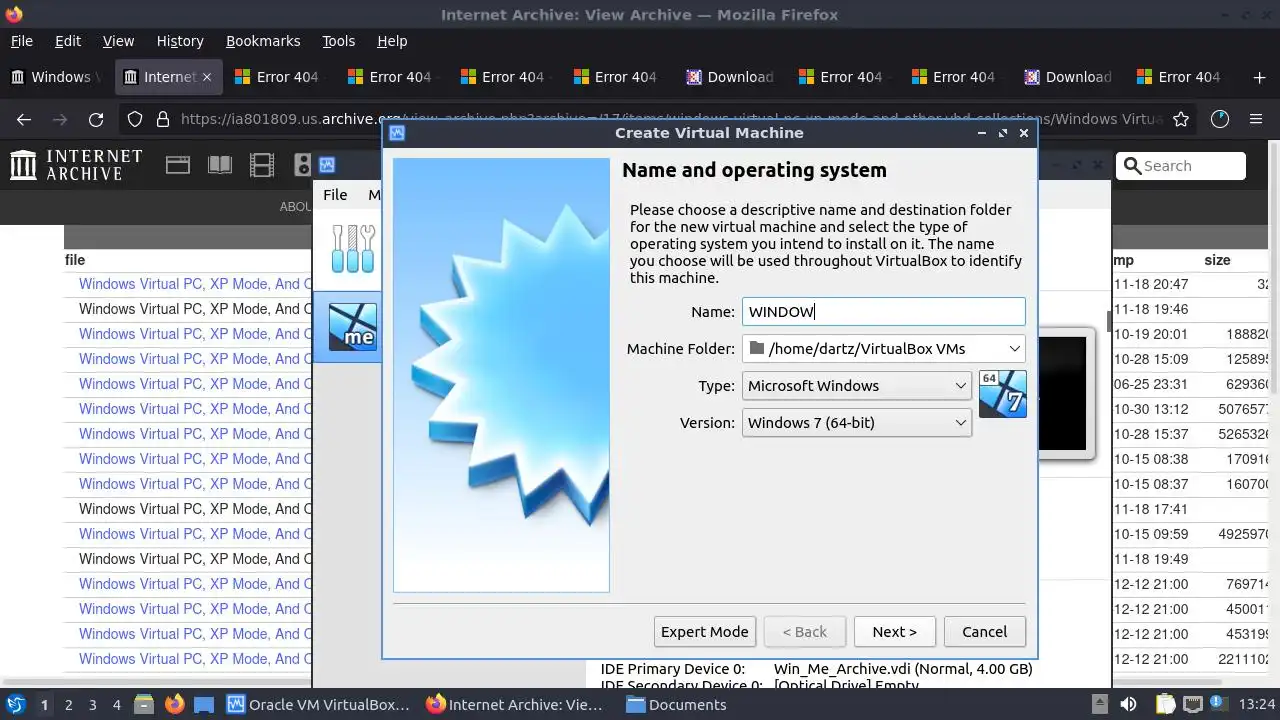Bookmark this page with the star
1280x720 pixels.
[1181, 119]
